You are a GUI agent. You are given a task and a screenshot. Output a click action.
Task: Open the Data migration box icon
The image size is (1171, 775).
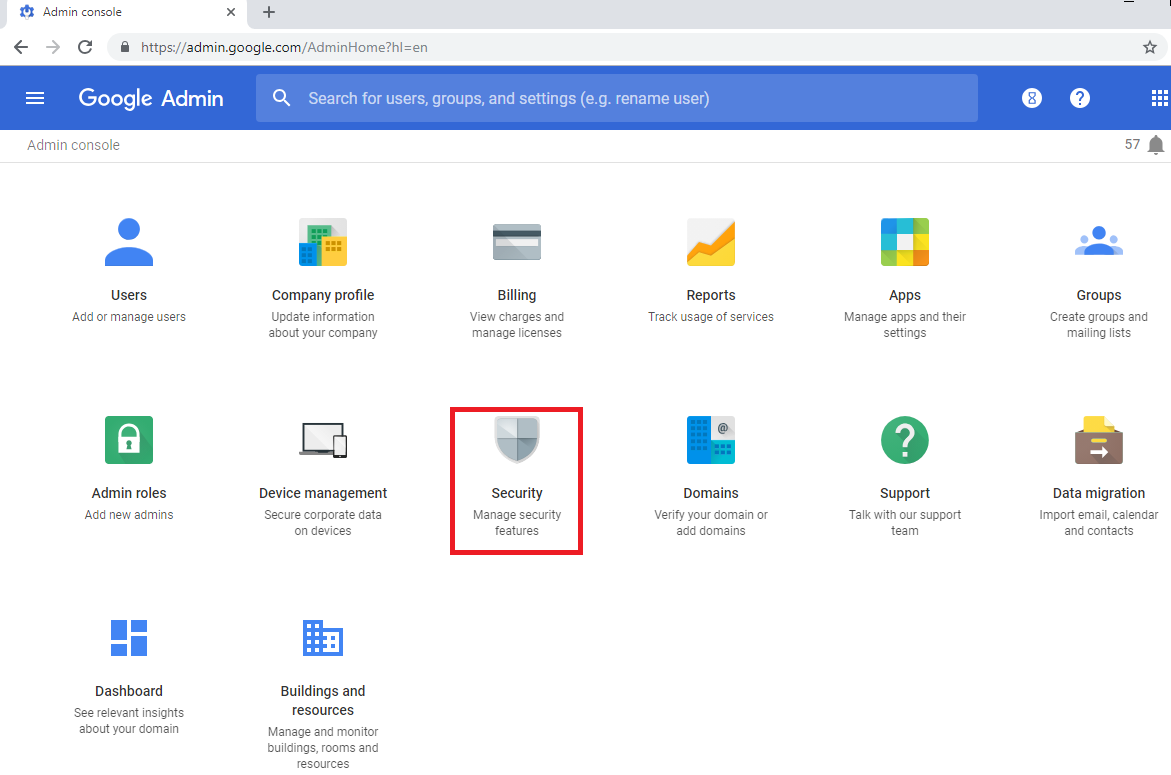[1099, 440]
